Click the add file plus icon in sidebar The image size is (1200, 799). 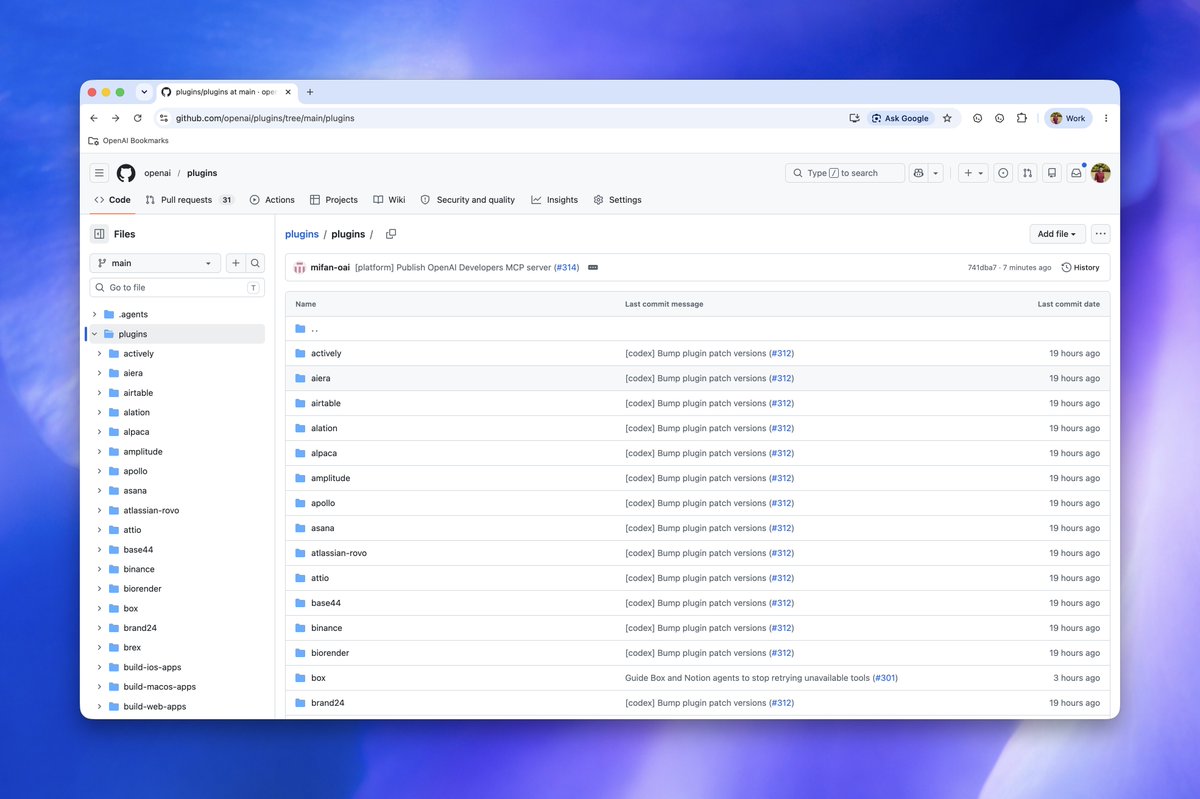[x=236, y=263]
